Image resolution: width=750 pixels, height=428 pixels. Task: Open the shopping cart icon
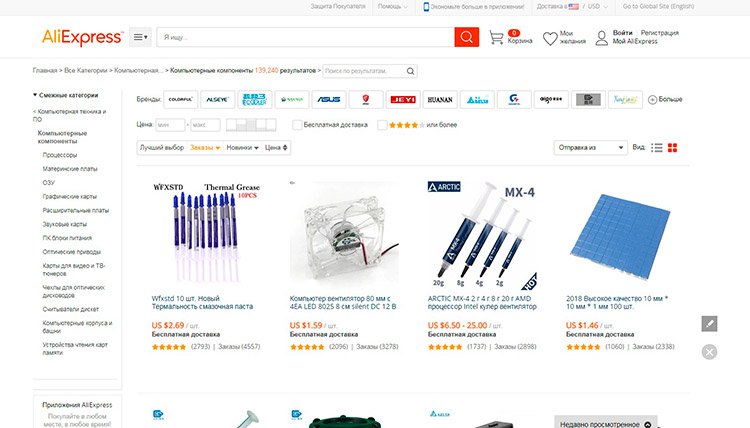pos(496,37)
